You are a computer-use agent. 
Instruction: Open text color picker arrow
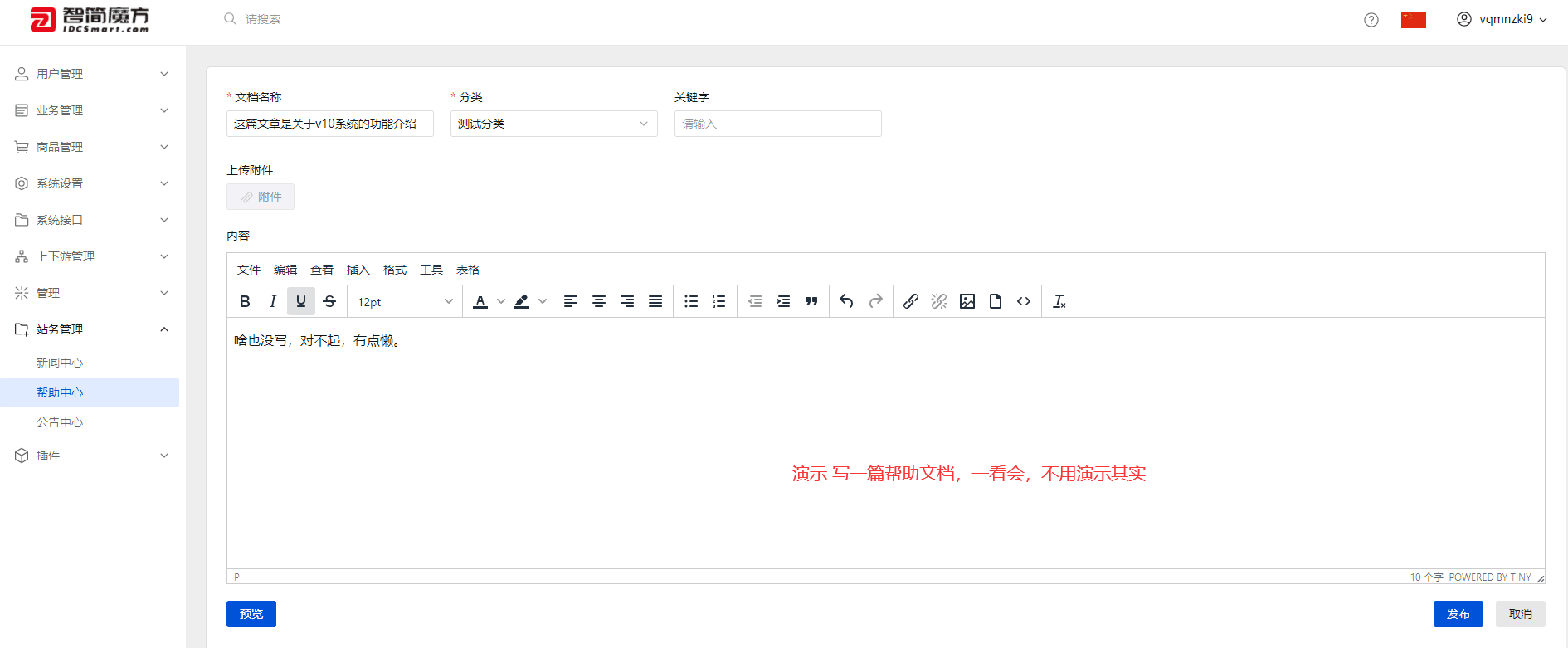click(501, 301)
